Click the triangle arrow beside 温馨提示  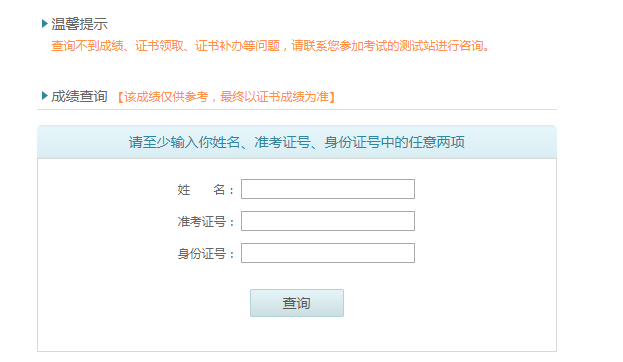pyautogui.click(x=44, y=24)
